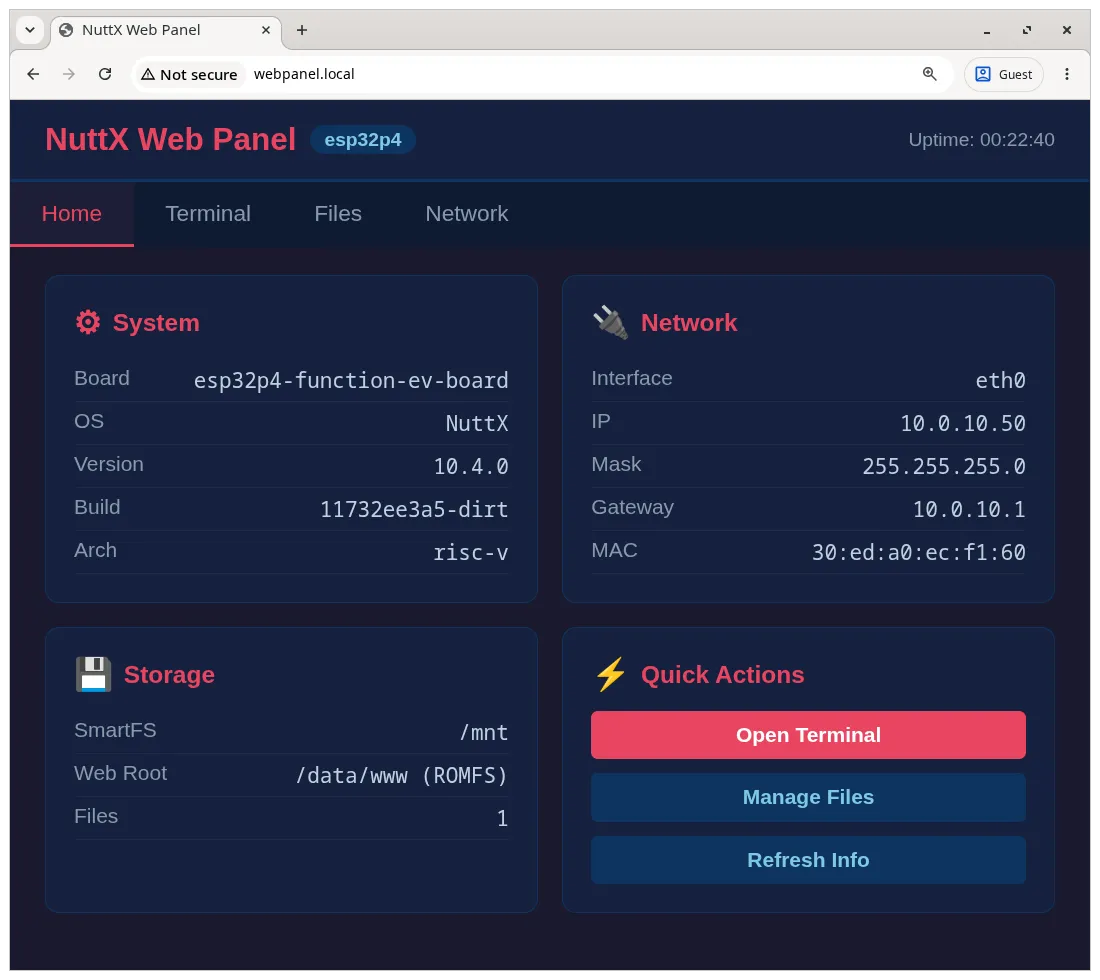This screenshot has width=1100, height=980.
Task: Click the Refresh Info button
Action: [x=808, y=860]
